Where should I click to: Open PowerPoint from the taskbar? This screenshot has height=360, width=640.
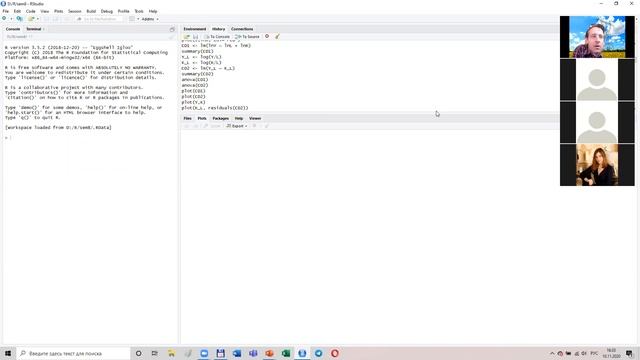click(x=269, y=353)
